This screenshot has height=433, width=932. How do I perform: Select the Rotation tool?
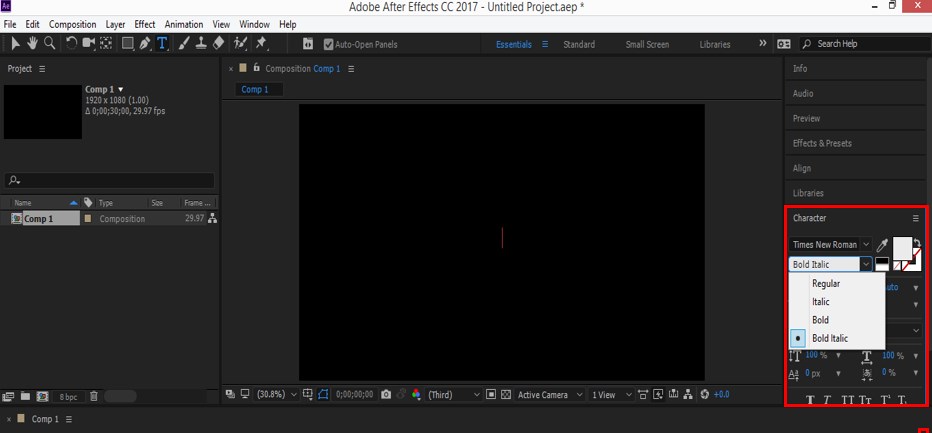pos(71,43)
